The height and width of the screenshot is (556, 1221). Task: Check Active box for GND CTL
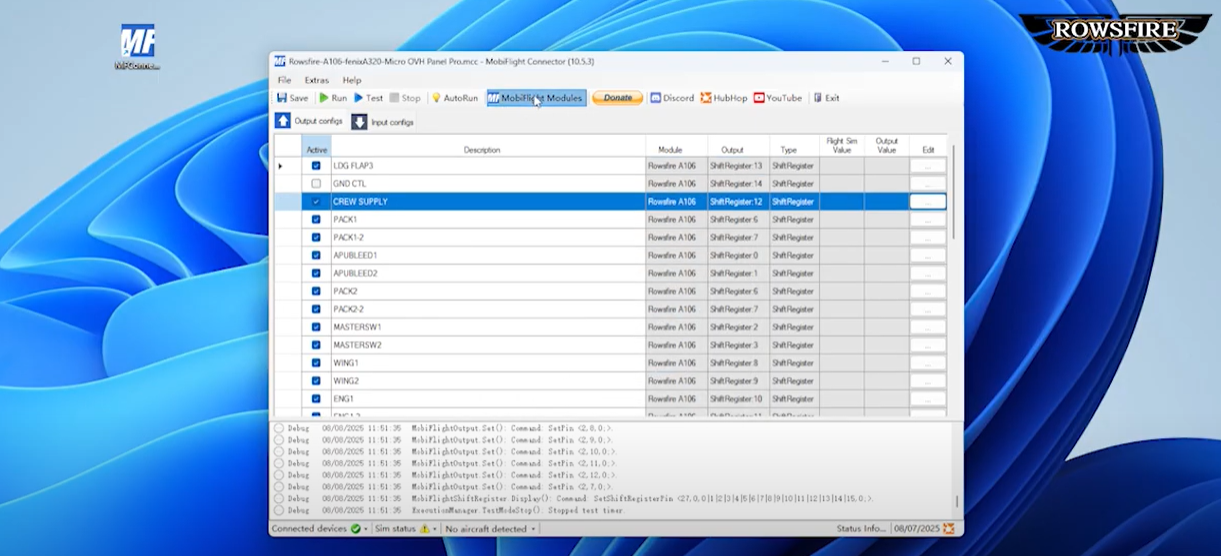316,184
